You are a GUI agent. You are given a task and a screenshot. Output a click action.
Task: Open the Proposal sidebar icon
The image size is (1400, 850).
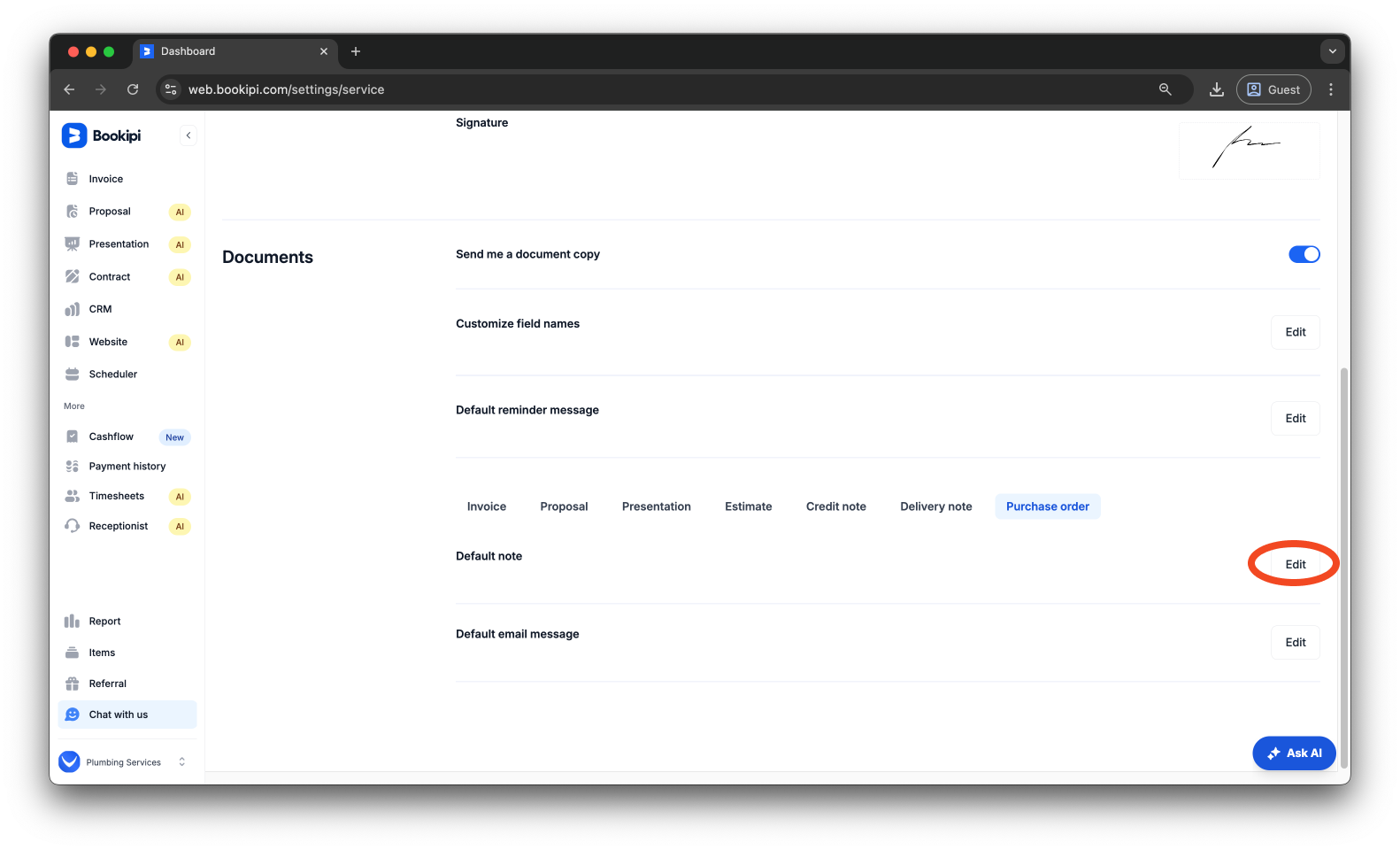[73, 212]
